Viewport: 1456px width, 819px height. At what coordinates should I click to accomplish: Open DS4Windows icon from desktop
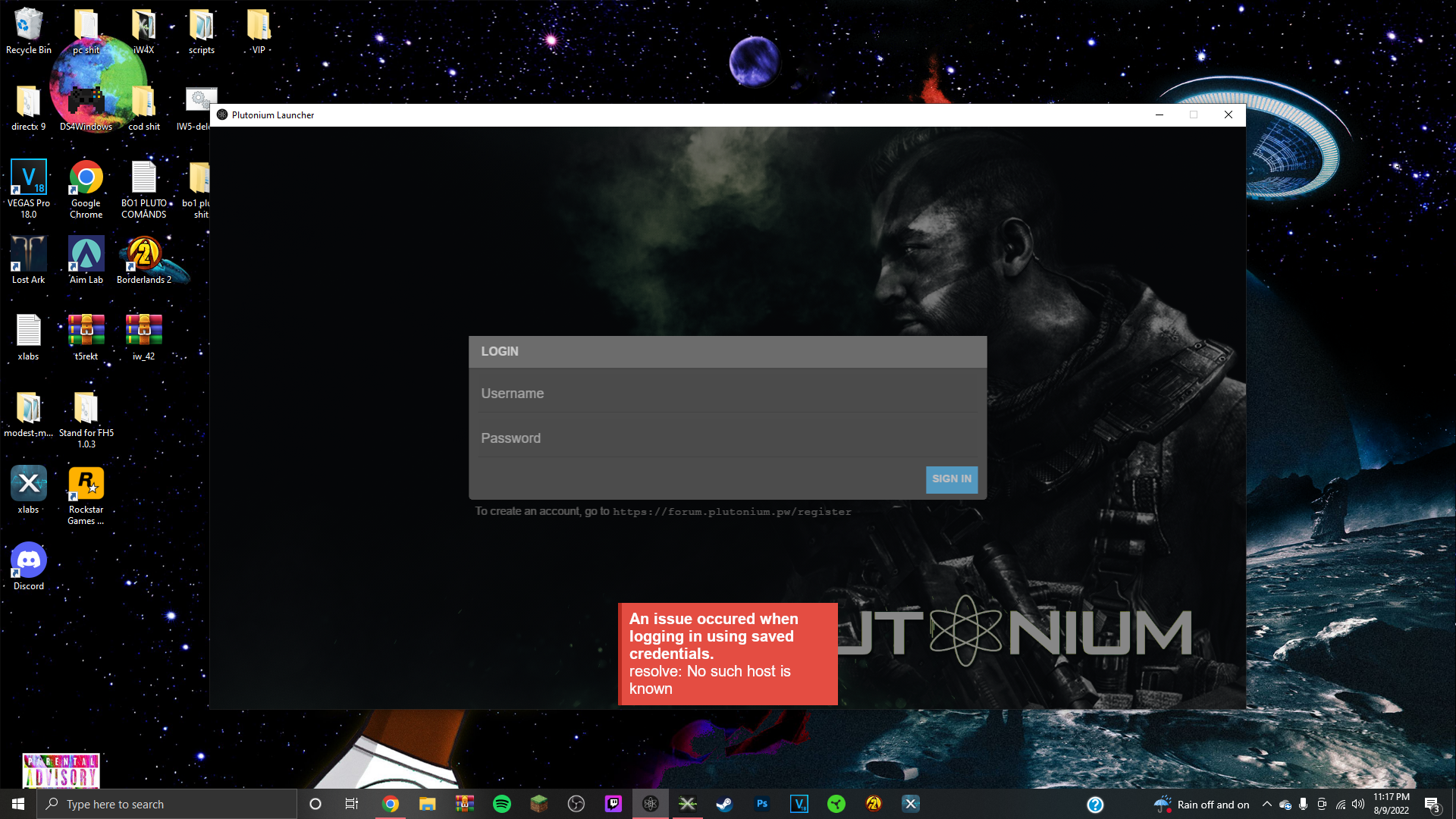tap(85, 99)
